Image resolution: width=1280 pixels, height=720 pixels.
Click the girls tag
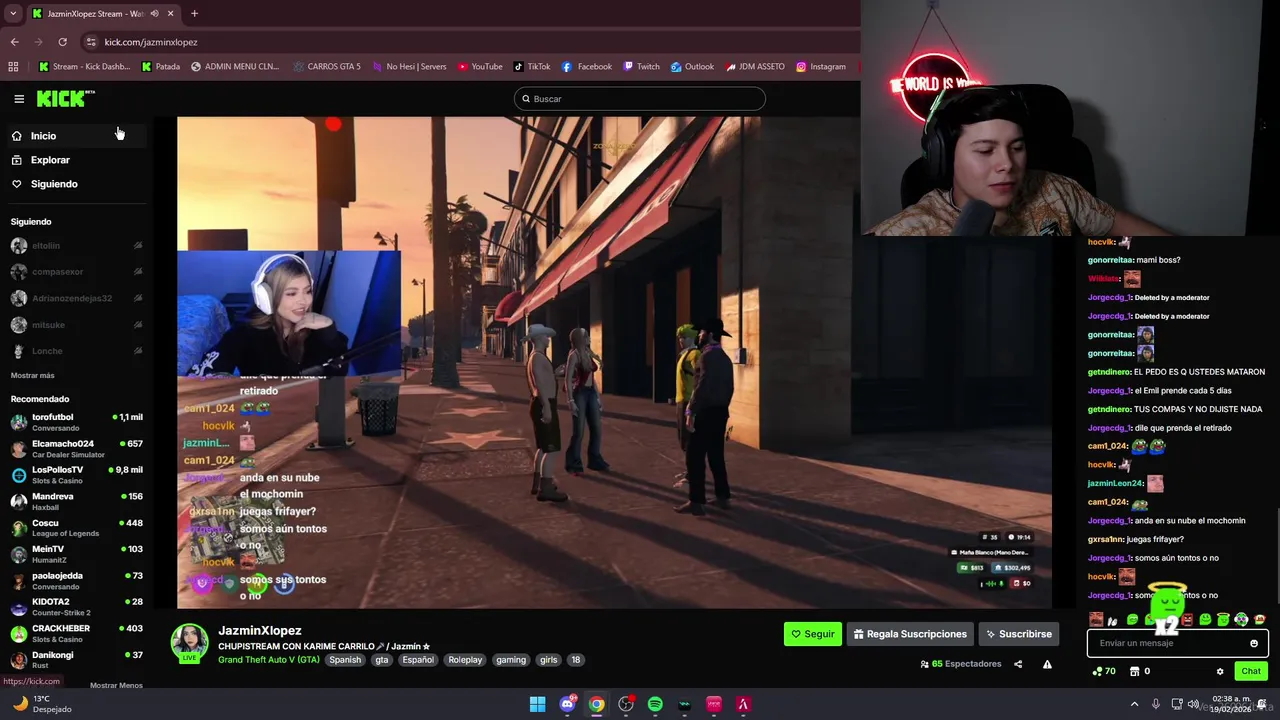[548, 660]
